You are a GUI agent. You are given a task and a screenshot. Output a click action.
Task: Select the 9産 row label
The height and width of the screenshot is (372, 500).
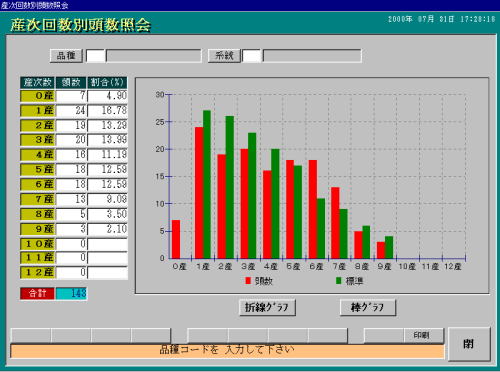(38, 229)
